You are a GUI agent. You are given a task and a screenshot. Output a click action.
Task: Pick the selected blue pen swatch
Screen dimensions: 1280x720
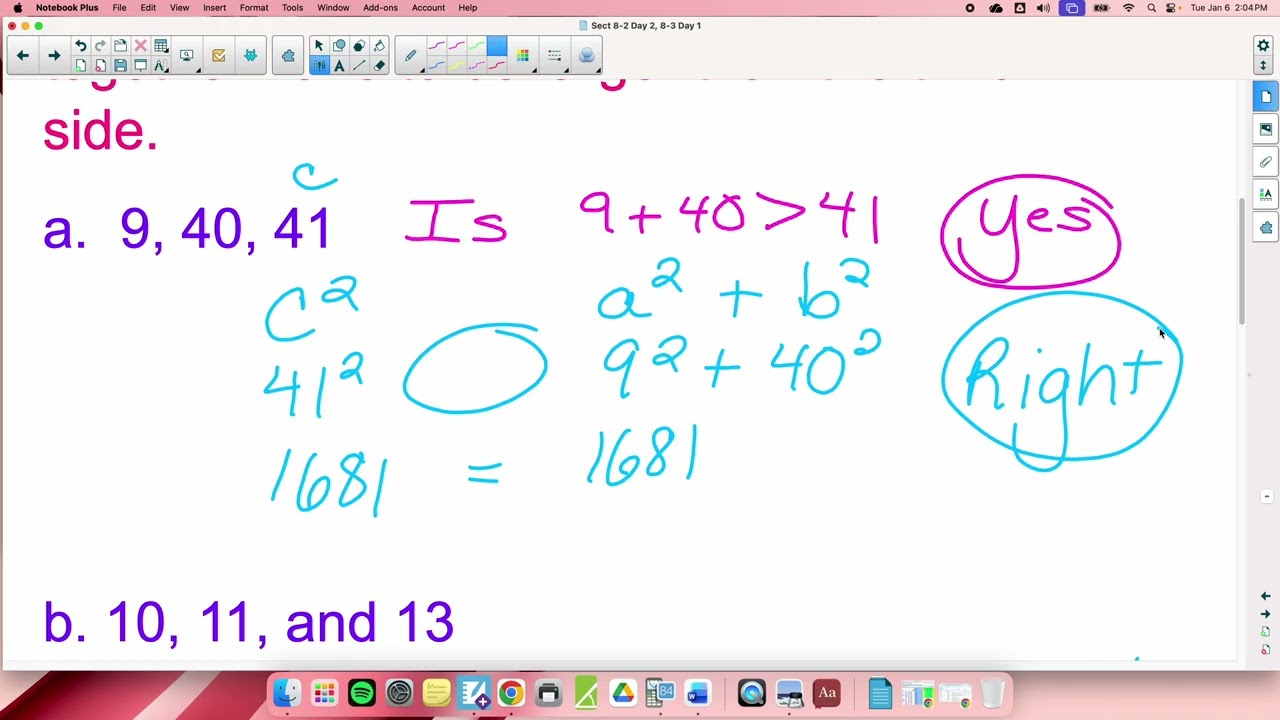point(497,45)
